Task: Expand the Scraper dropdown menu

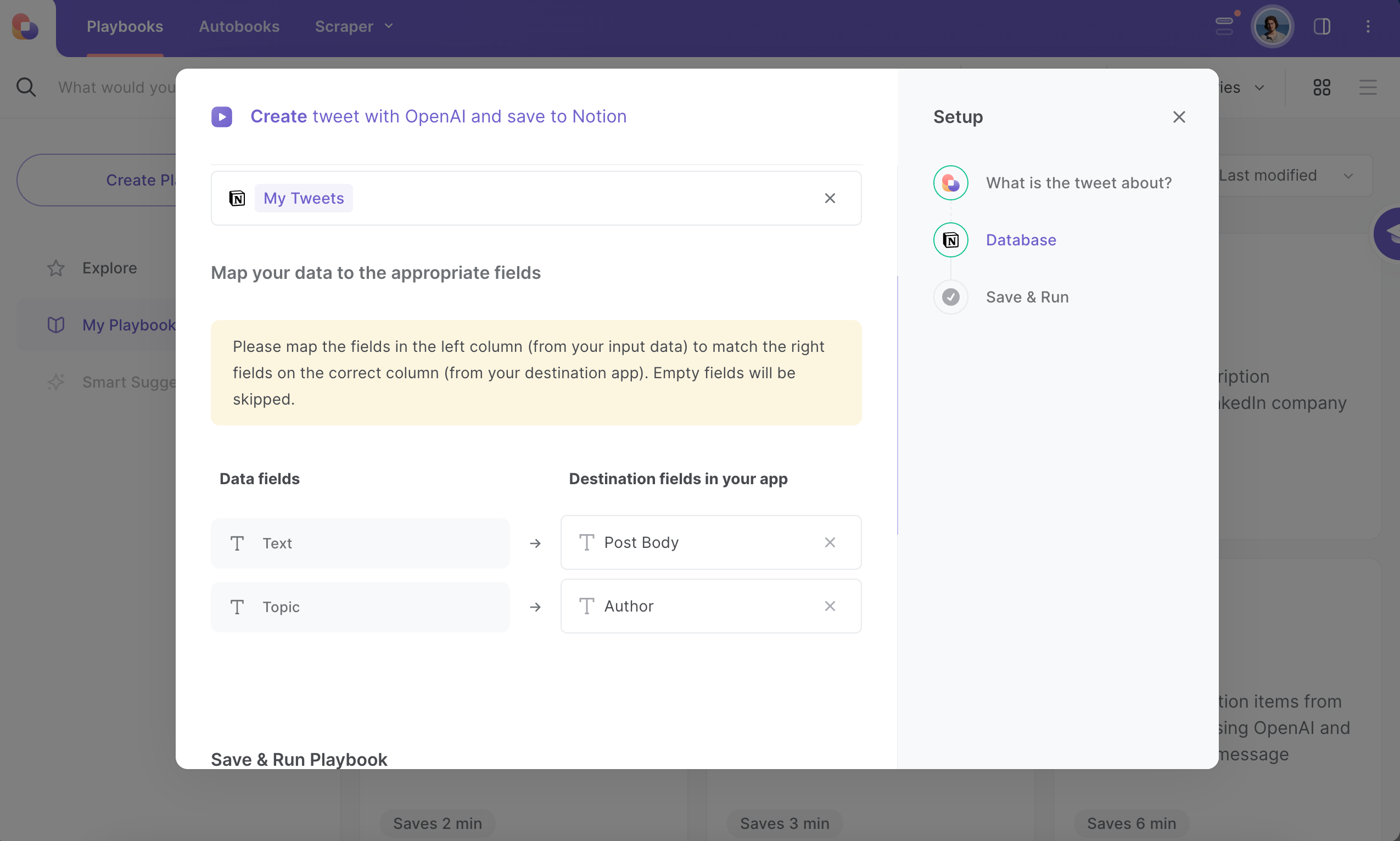Action: pyautogui.click(x=354, y=27)
